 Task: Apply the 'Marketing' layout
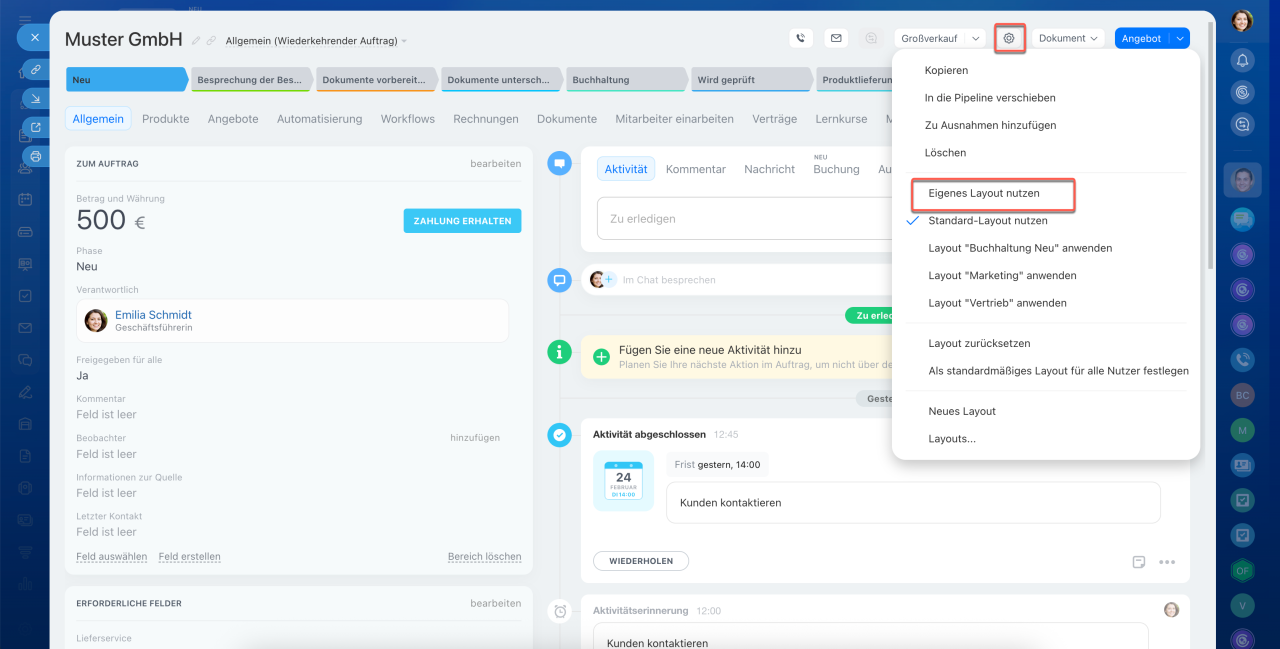coord(1002,275)
